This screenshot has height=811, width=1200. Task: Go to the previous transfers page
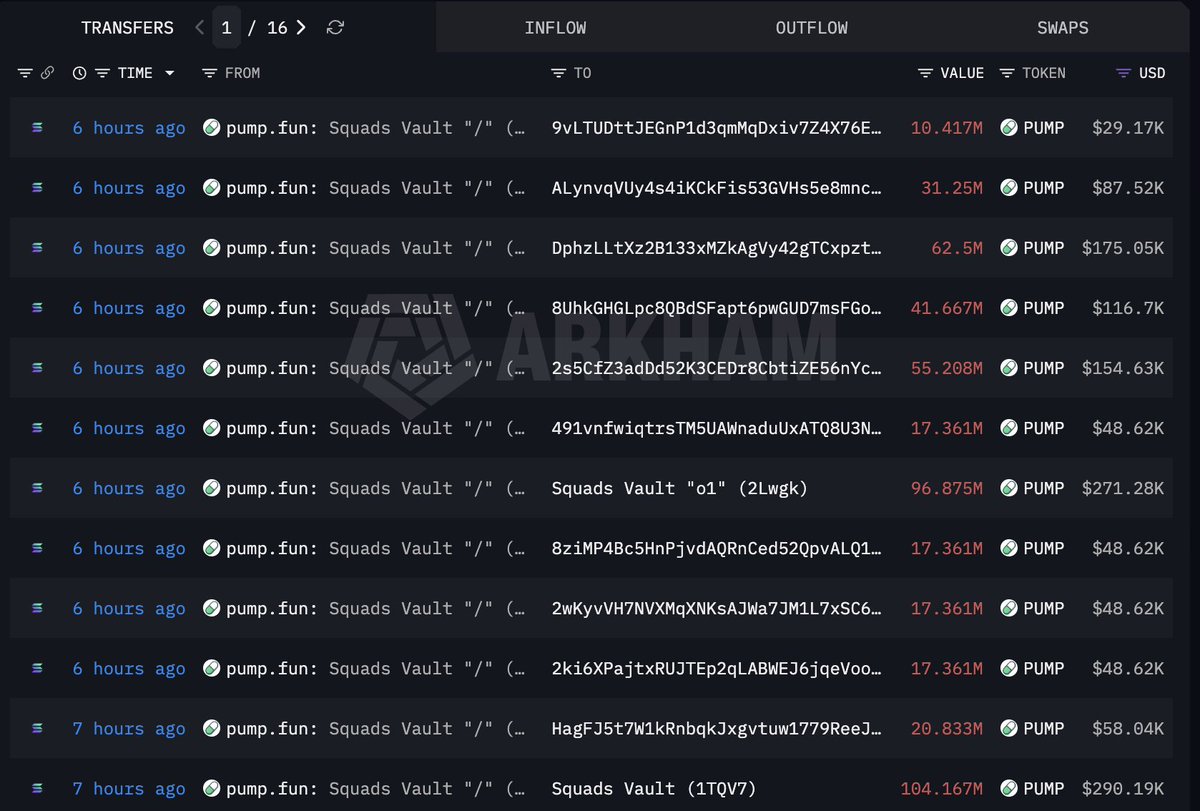pos(200,28)
